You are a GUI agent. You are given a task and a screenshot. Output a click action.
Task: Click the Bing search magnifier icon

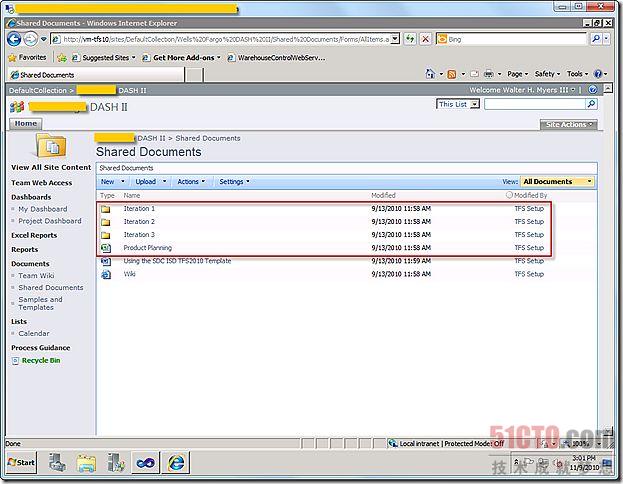(596, 39)
